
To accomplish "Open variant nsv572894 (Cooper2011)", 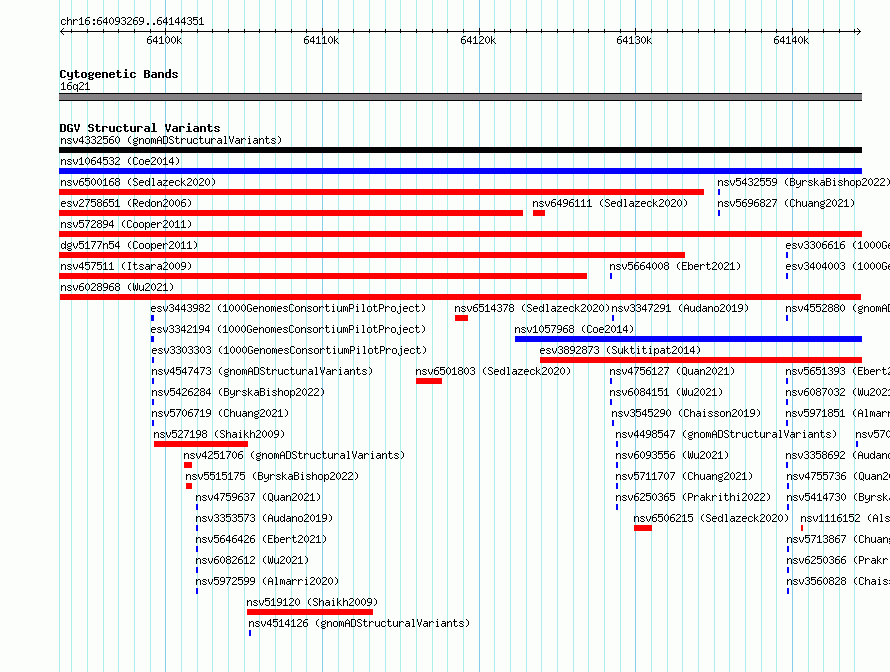I will (126, 224).
